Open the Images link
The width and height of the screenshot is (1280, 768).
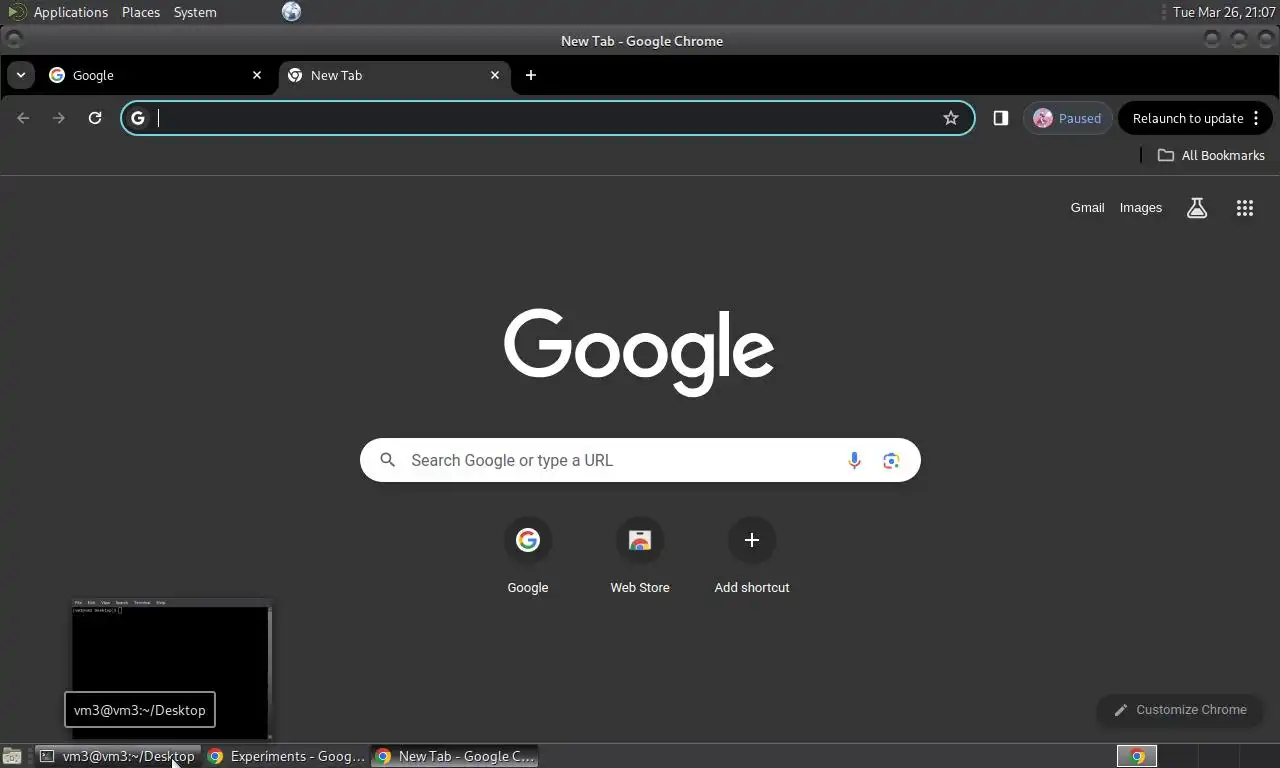tap(1141, 208)
